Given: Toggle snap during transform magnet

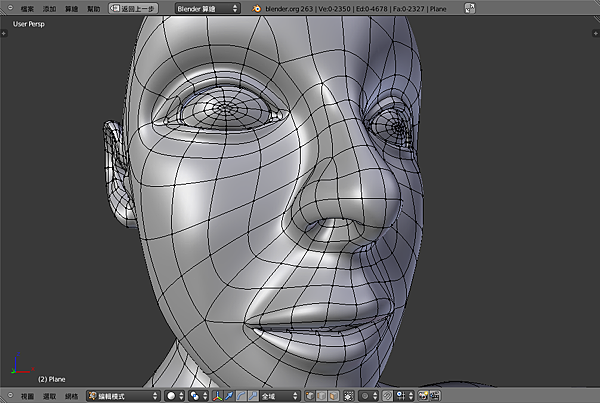Looking at the screenshot, I should [387, 396].
